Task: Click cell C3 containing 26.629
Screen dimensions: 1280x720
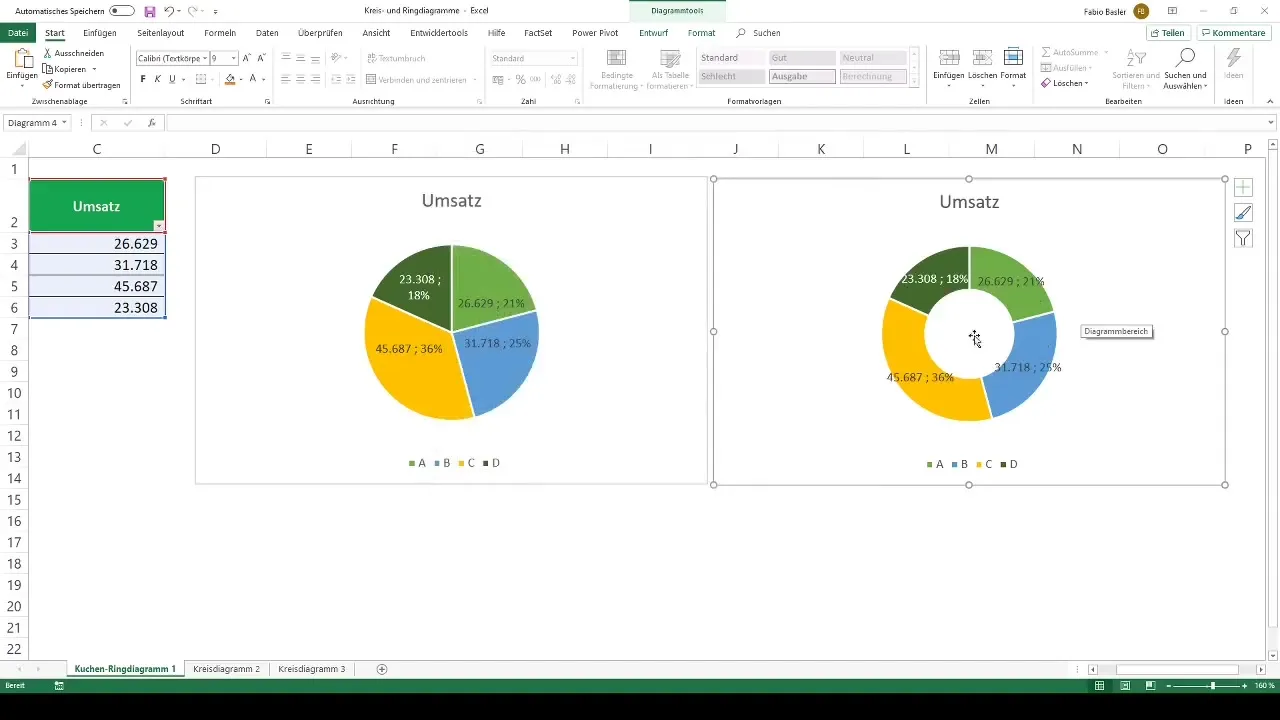Action: 97,244
